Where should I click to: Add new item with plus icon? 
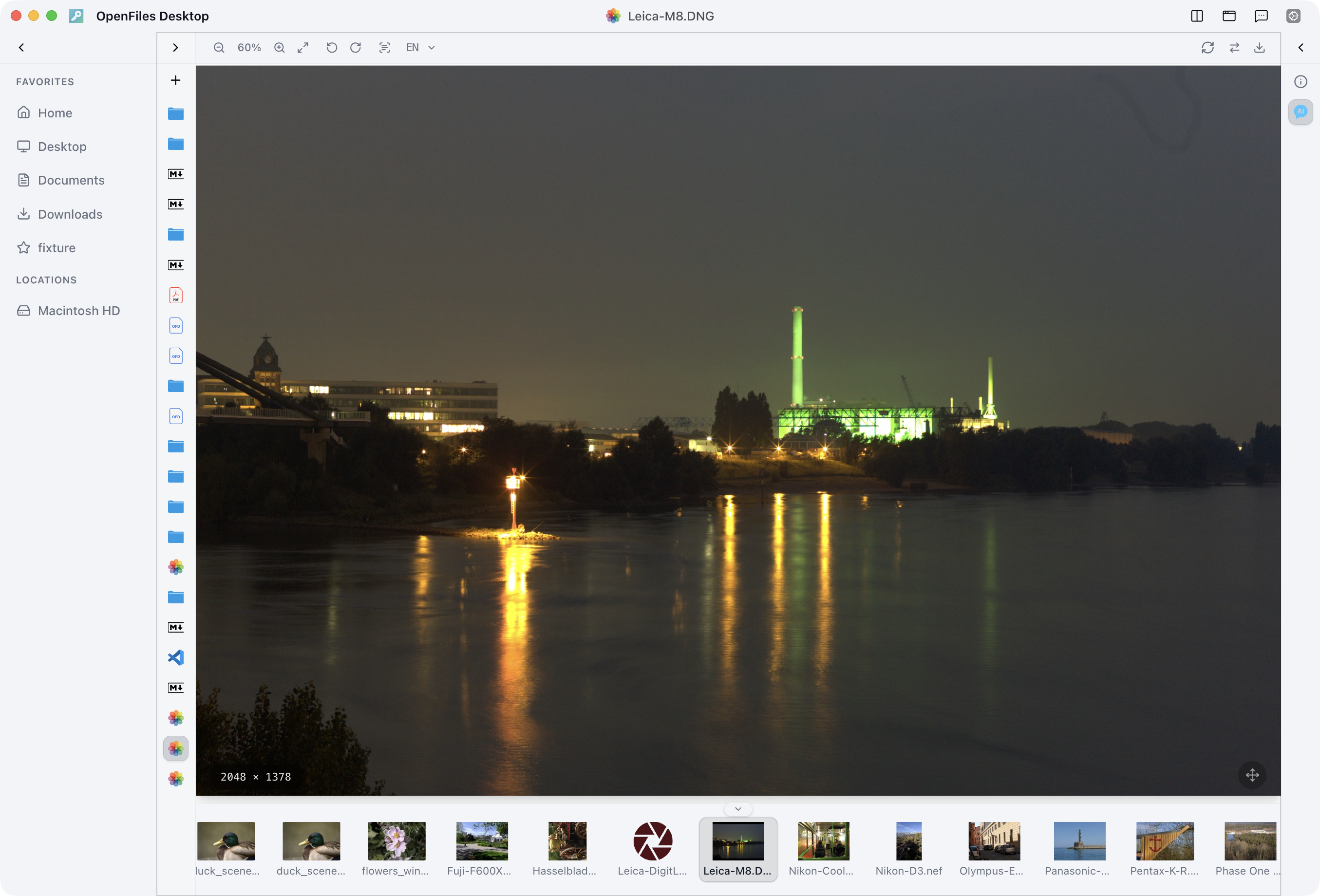pos(175,80)
